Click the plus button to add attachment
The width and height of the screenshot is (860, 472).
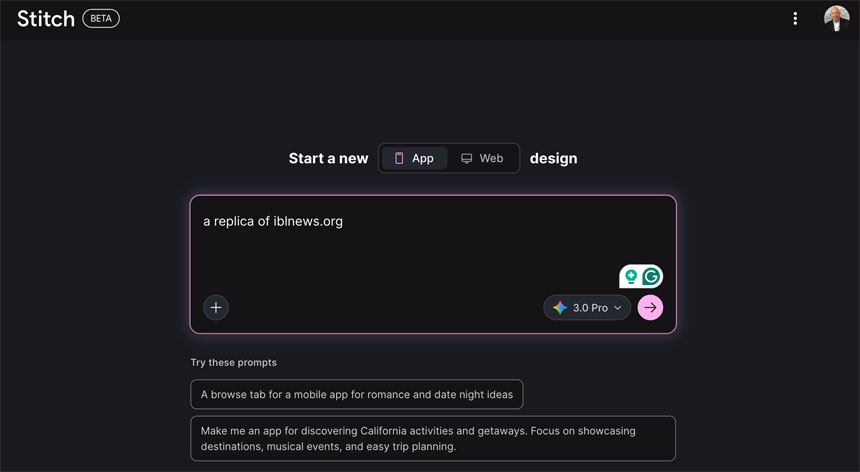[216, 308]
